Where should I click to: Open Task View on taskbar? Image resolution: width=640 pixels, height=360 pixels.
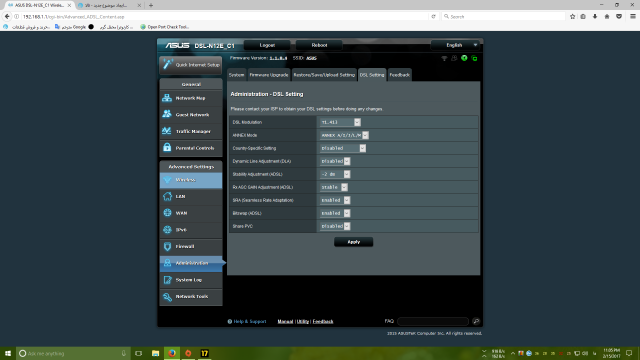[139, 353]
